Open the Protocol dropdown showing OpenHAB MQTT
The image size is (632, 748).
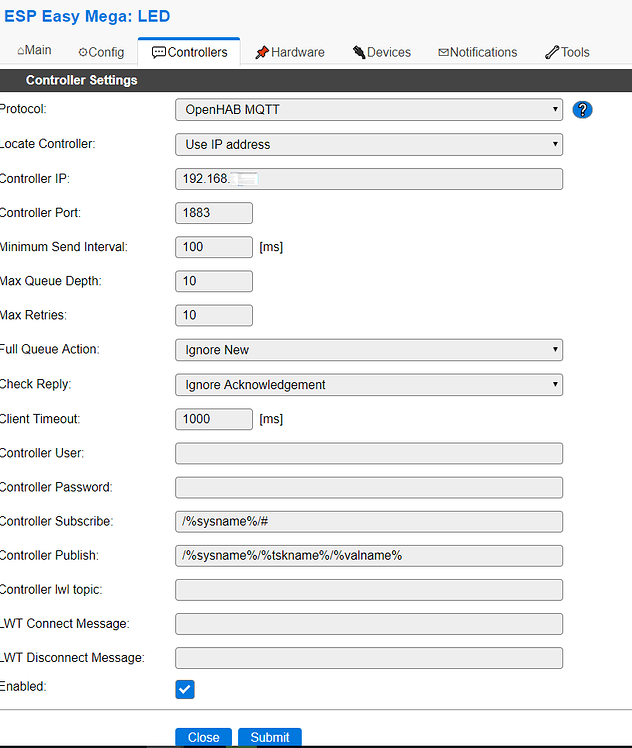pos(369,110)
